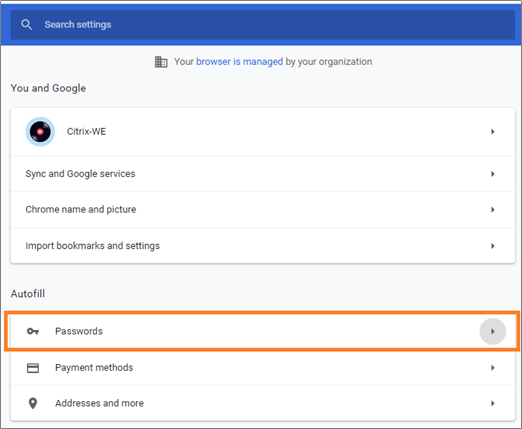Open Chrome name and picture
The width and height of the screenshot is (522, 429).
263,210
